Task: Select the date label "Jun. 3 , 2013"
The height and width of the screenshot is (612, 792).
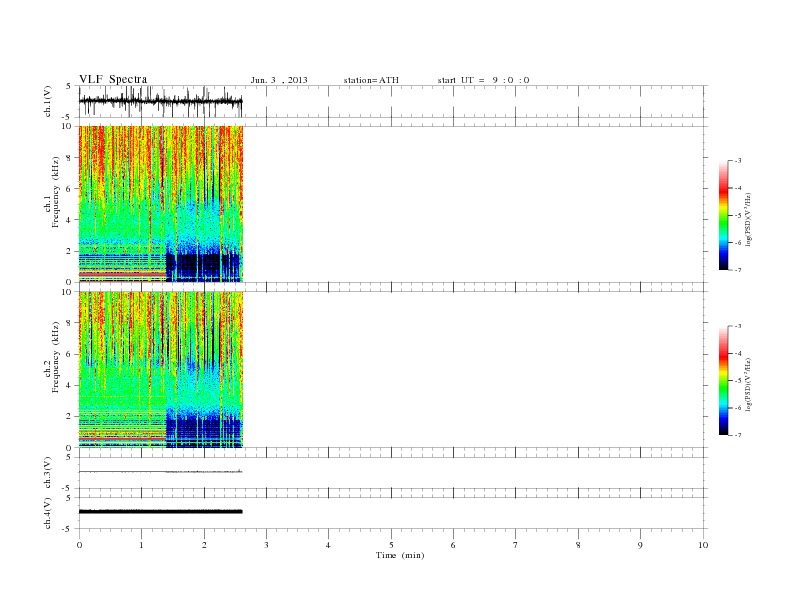Action: point(279,80)
